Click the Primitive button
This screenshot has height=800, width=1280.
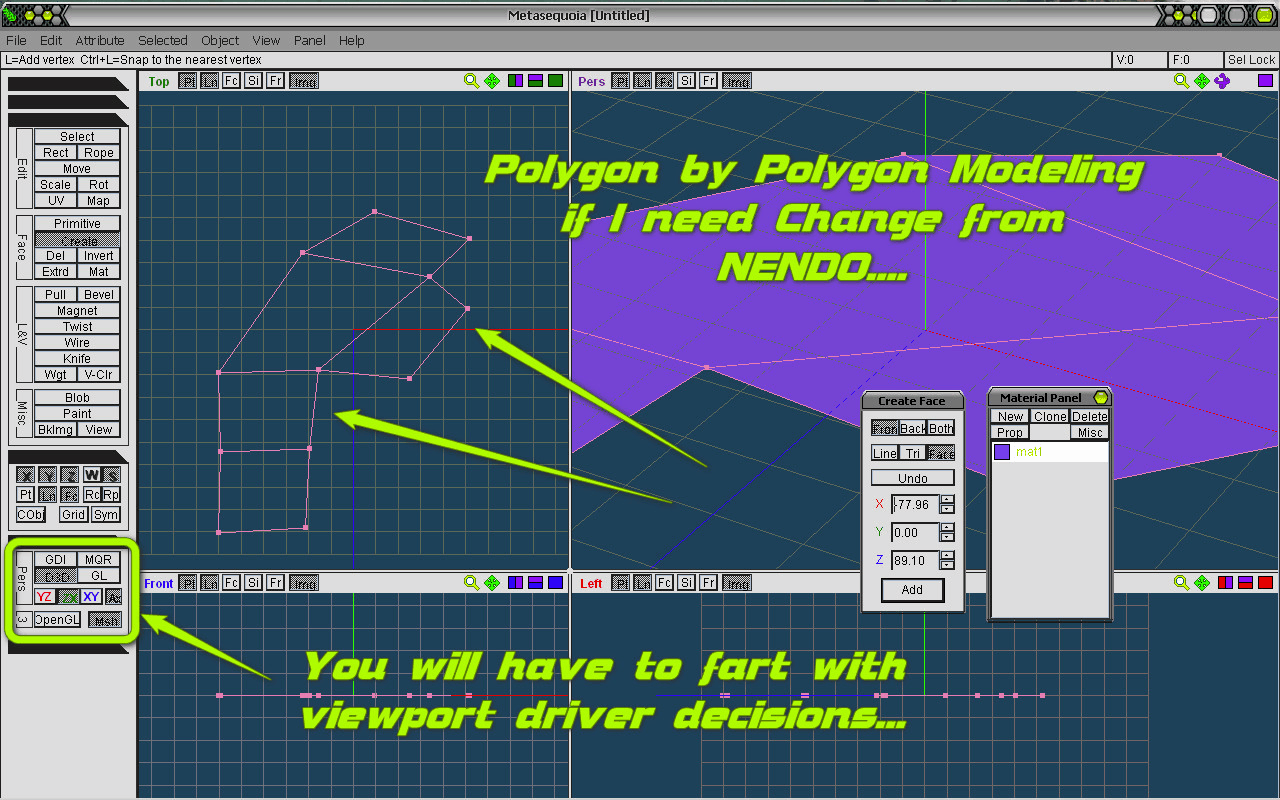pos(77,223)
